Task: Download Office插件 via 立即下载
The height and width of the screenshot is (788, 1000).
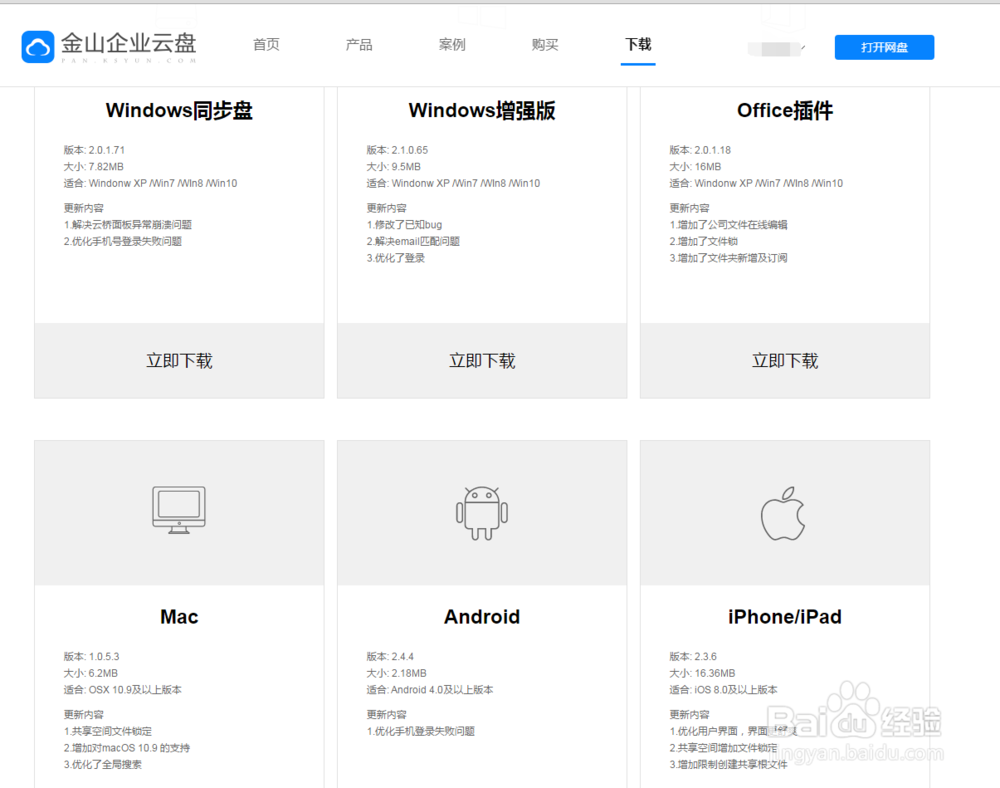Action: [785, 361]
